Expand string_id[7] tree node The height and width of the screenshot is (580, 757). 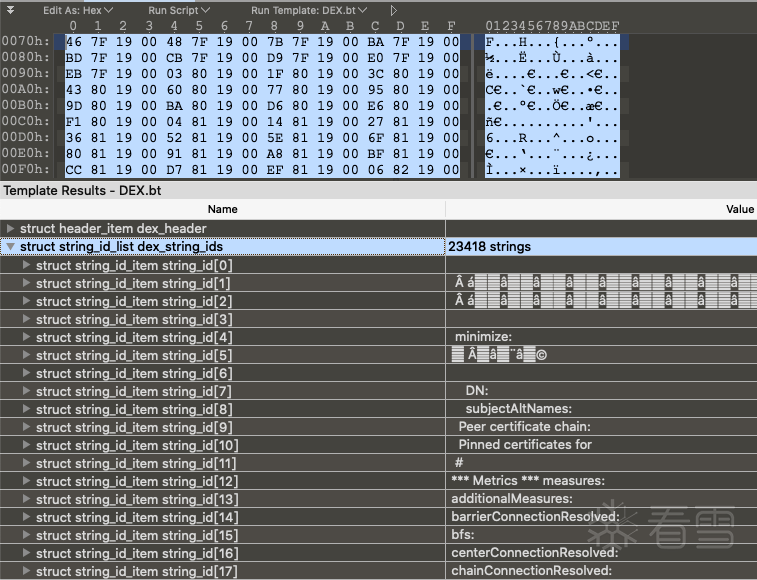click(27, 391)
